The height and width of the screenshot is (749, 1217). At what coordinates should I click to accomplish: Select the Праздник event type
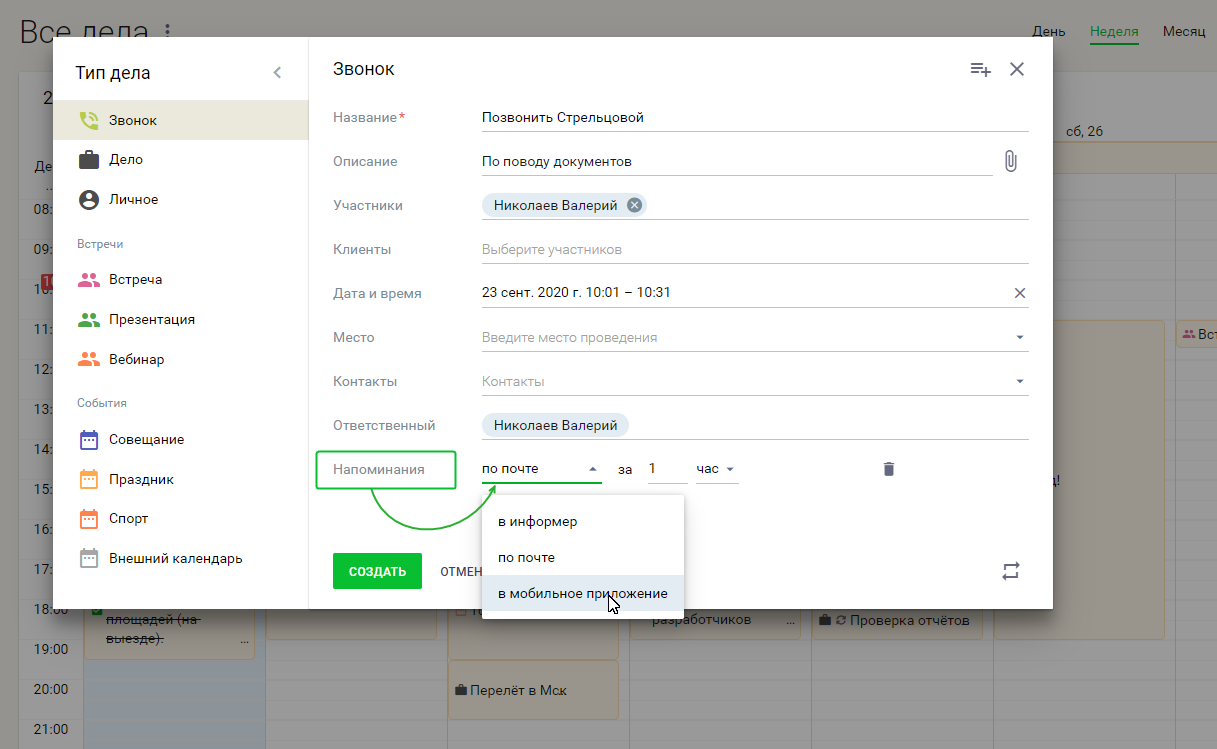coord(180,479)
